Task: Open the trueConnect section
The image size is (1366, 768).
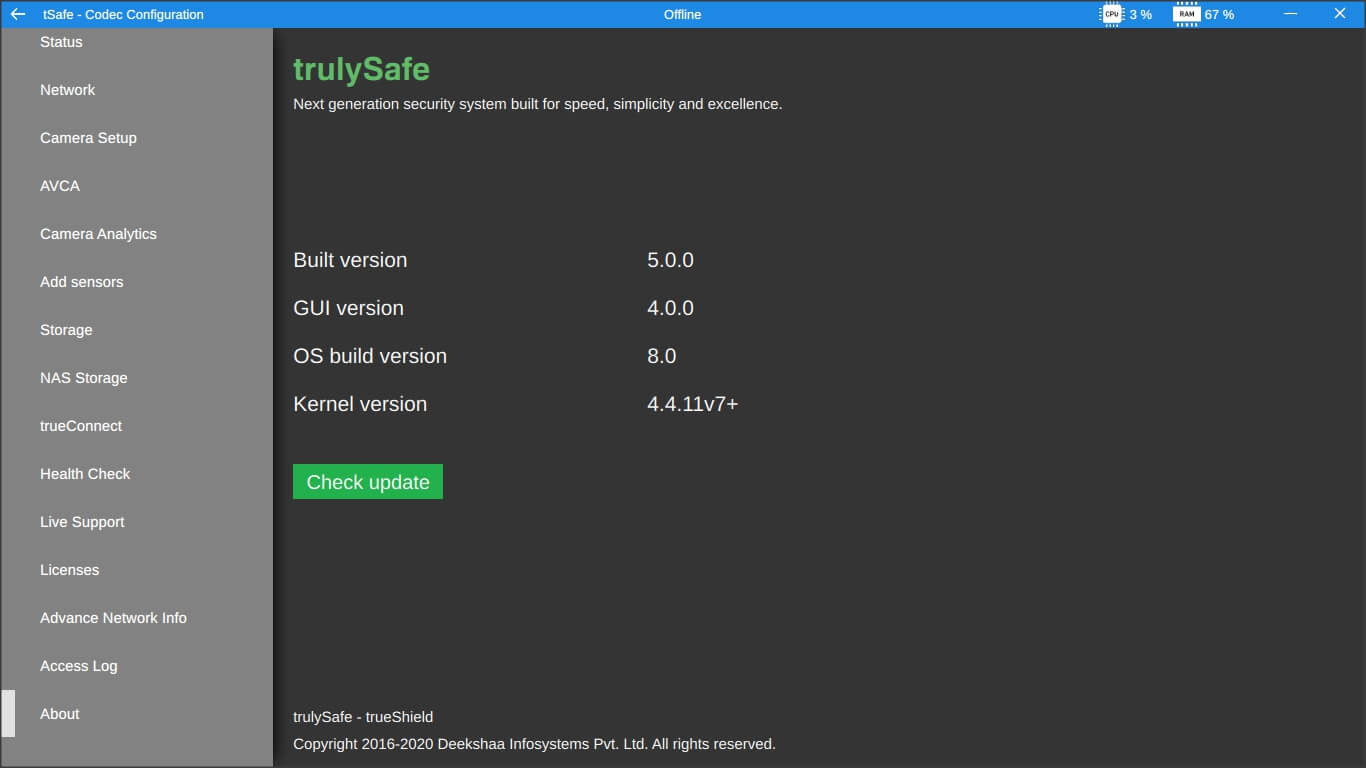Action: tap(81, 425)
